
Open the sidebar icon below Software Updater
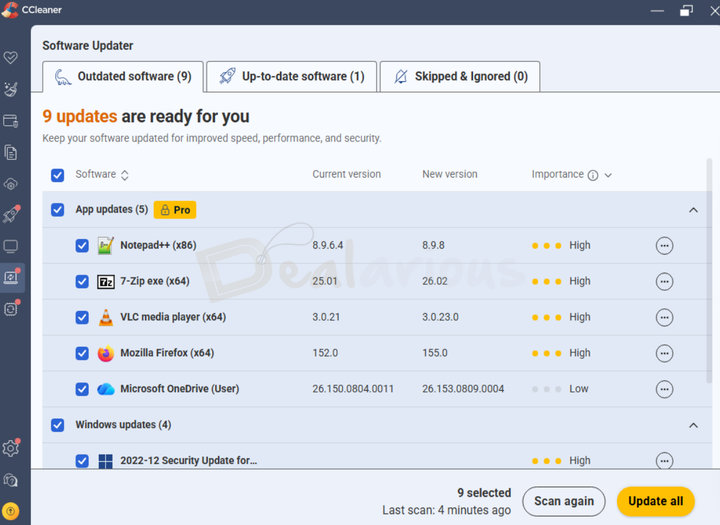tap(11, 308)
